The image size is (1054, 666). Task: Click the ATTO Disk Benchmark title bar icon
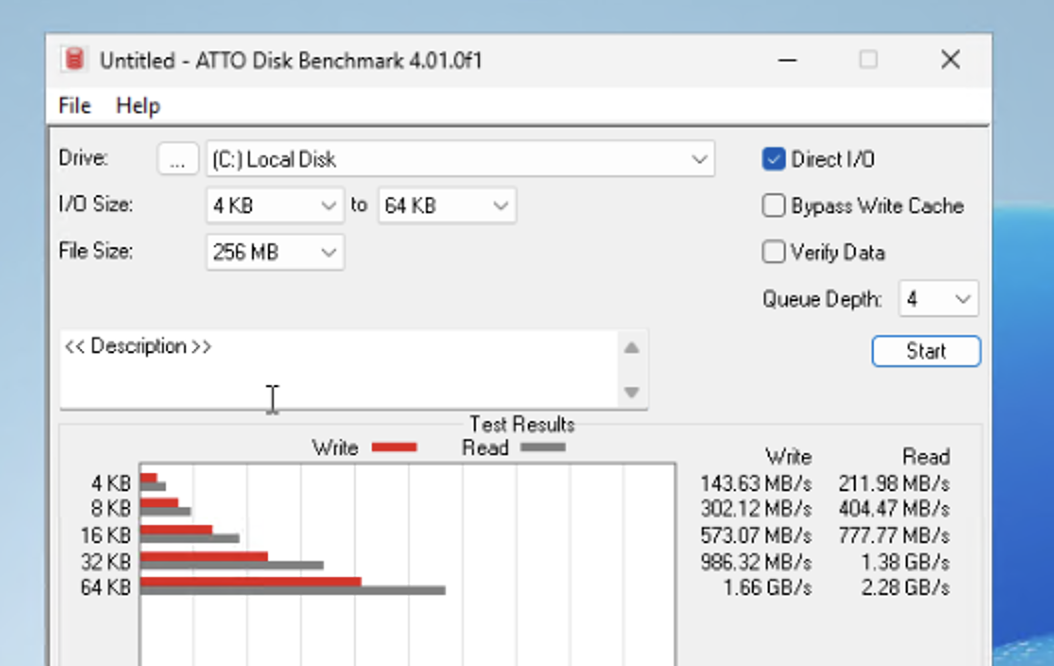(75, 60)
